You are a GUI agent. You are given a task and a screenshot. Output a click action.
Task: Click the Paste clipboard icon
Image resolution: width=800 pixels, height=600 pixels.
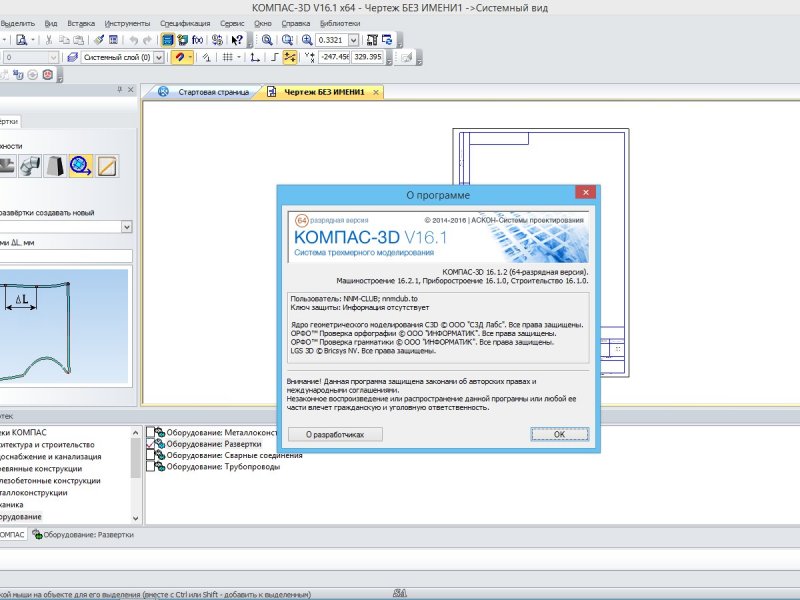(x=79, y=40)
